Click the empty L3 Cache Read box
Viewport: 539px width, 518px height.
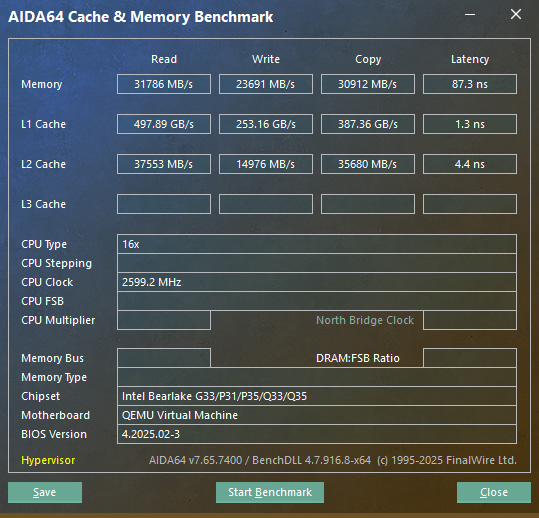[x=164, y=204]
